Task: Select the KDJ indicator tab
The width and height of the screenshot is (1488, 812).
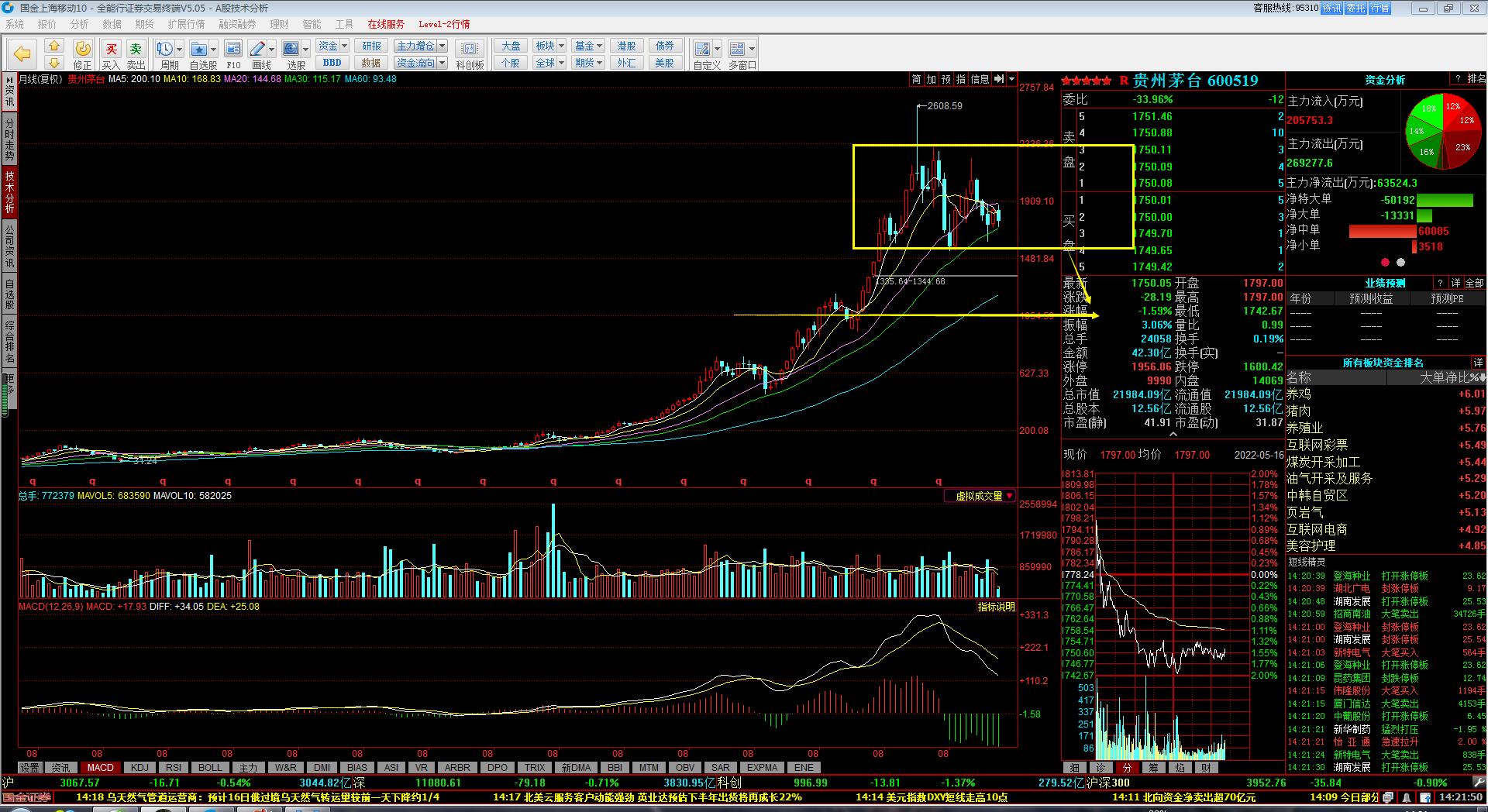Action: click(x=139, y=768)
